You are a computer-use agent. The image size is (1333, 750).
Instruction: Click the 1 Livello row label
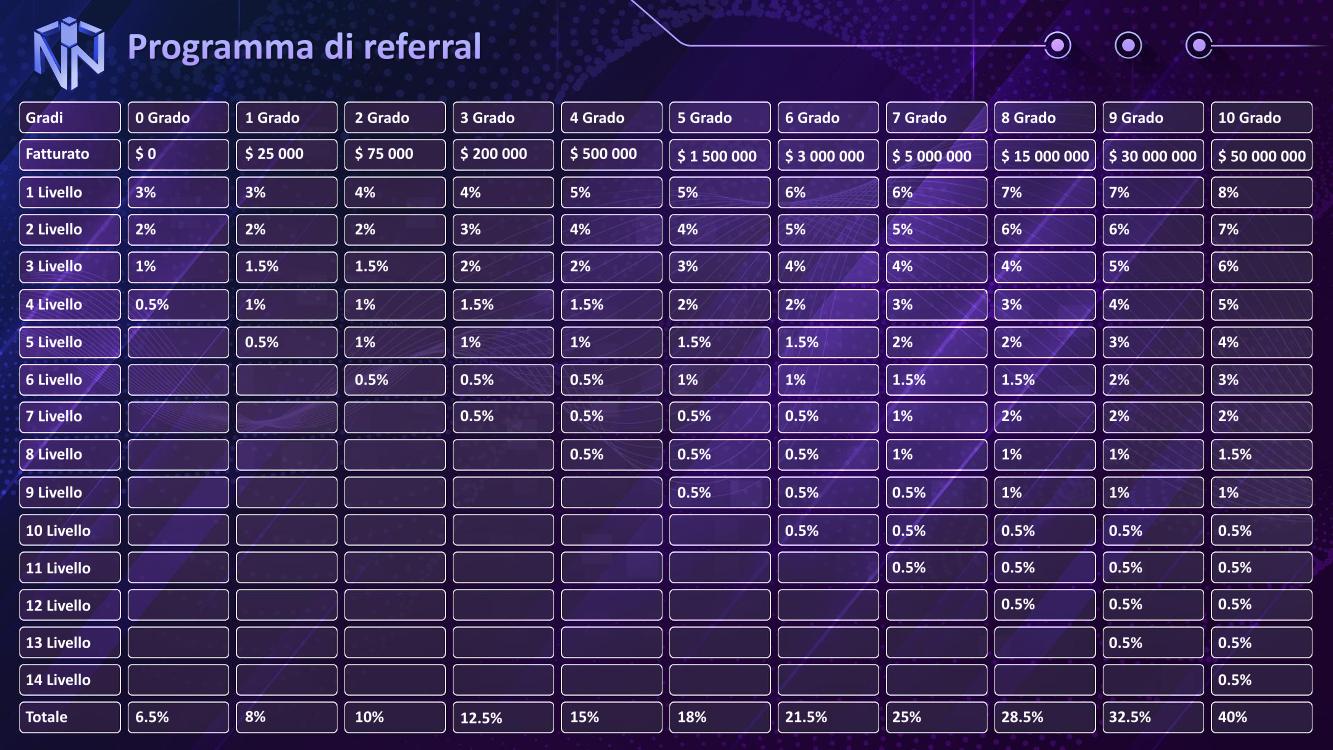pos(69,192)
